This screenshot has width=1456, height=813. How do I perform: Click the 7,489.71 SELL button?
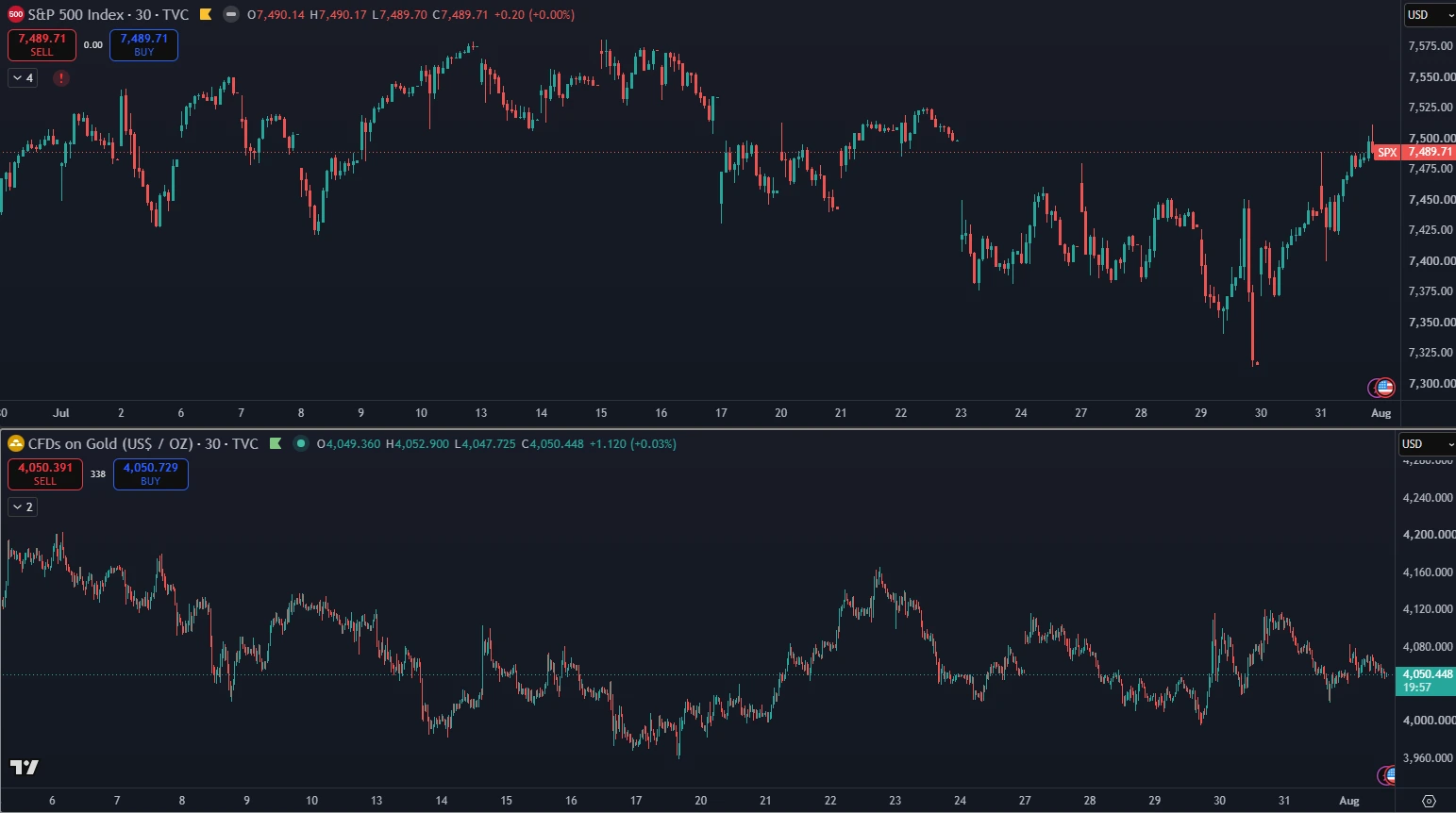[42, 45]
